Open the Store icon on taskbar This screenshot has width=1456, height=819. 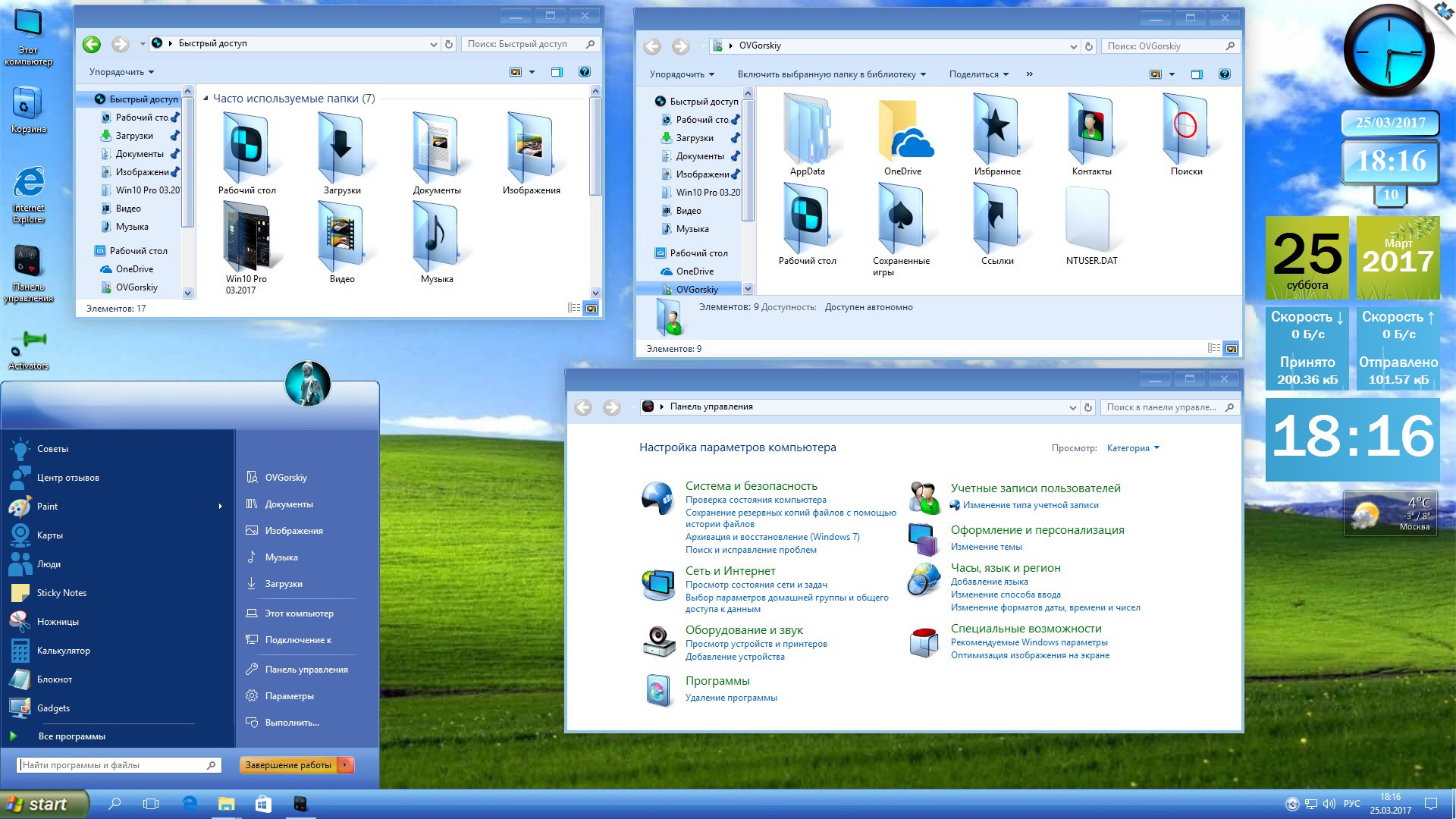click(263, 804)
